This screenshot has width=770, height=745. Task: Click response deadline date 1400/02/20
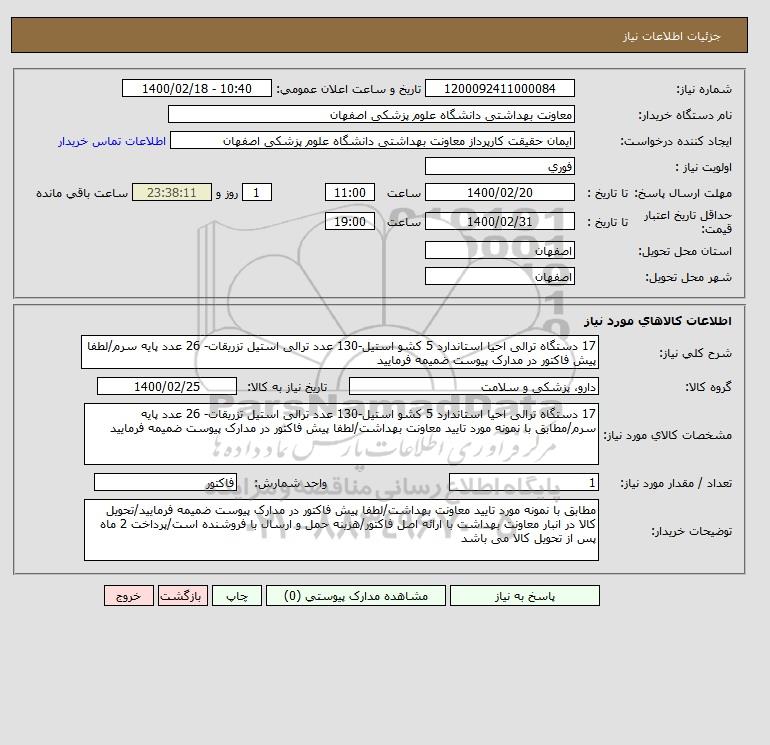(x=499, y=193)
